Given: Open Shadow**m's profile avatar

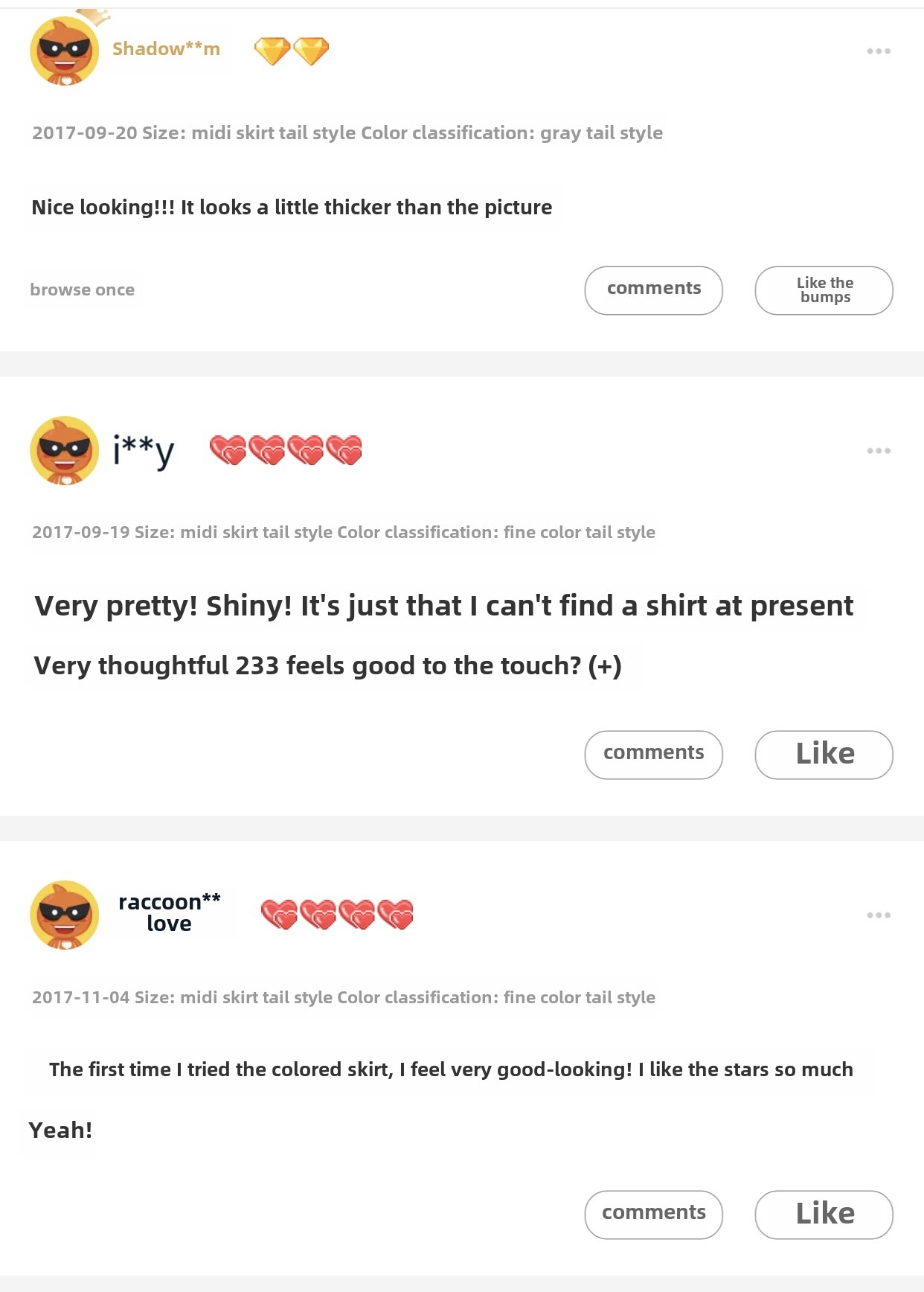Looking at the screenshot, I should pyautogui.click(x=65, y=51).
